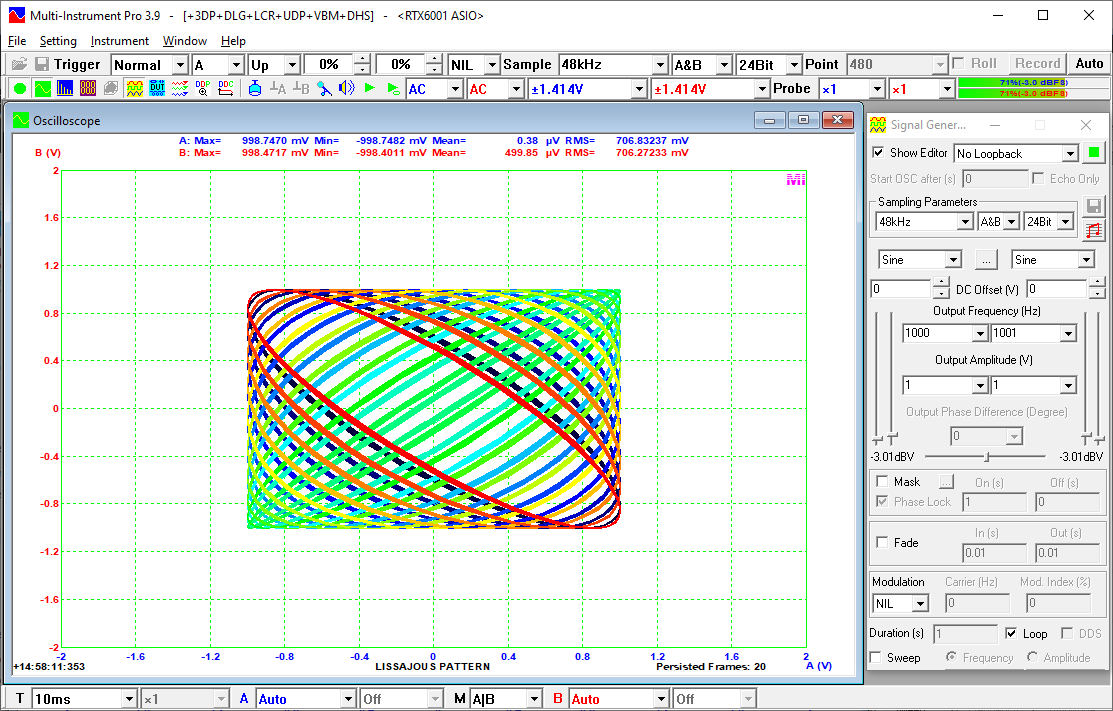Click the red music note icon in Signal Generator
1113x711 pixels.
click(x=1093, y=229)
